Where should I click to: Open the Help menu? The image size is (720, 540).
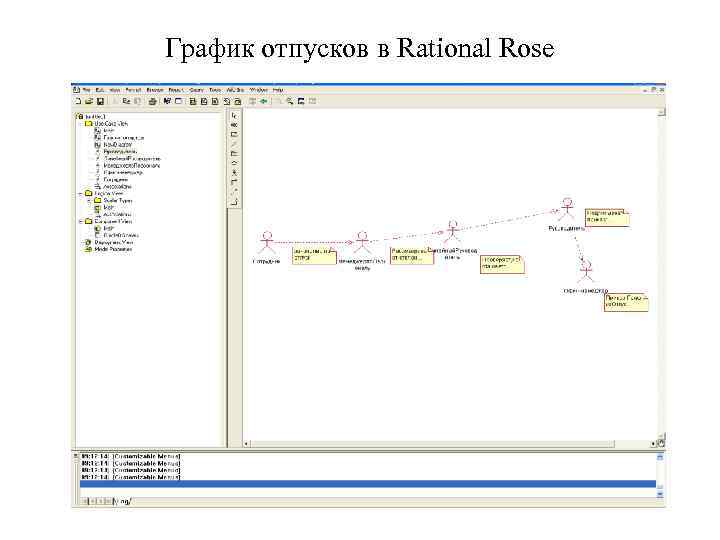tap(278, 90)
